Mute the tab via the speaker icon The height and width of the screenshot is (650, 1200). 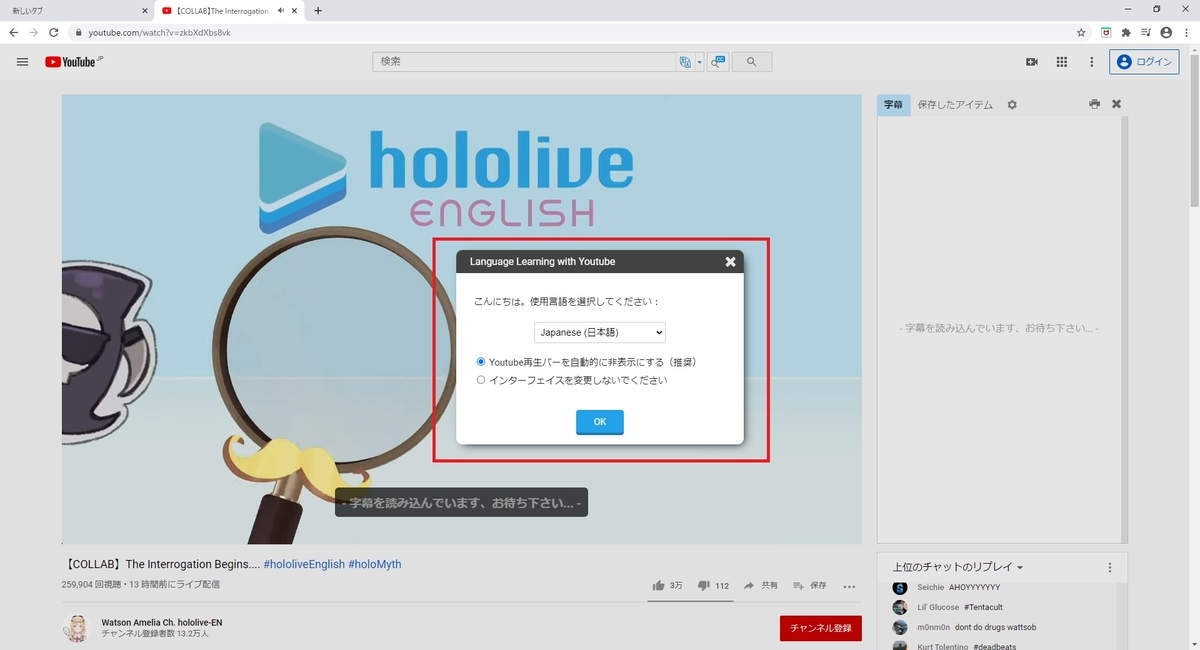coord(281,11)
